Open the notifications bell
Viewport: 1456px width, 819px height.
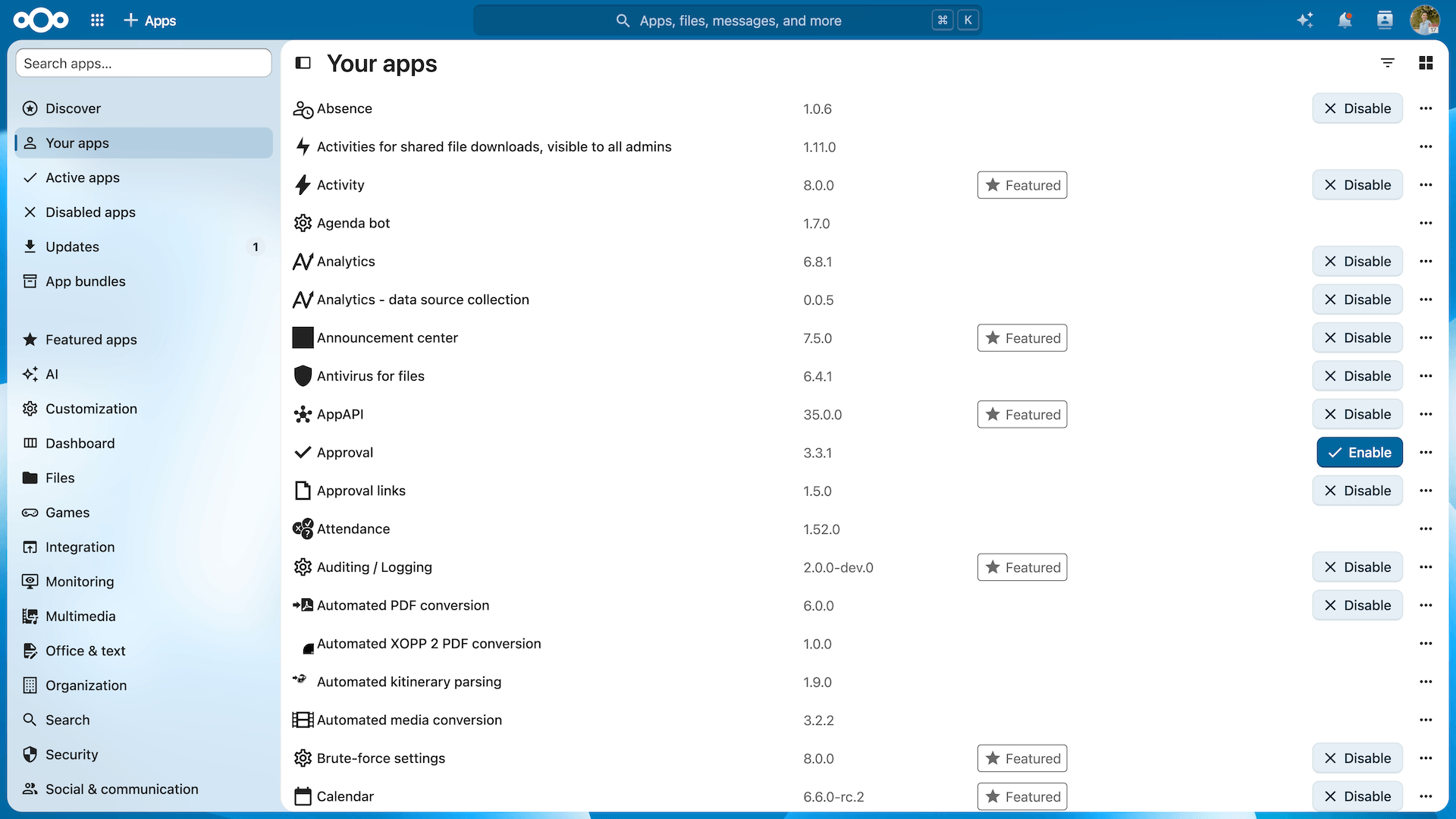[x=1345, y=20]
